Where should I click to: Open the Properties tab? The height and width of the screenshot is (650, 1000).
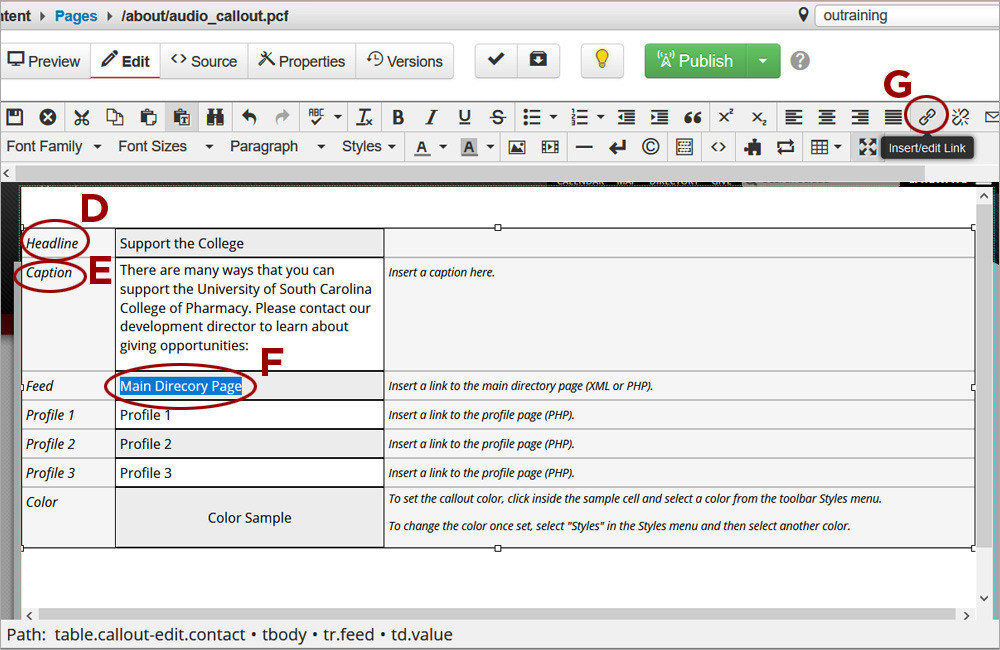301,61
